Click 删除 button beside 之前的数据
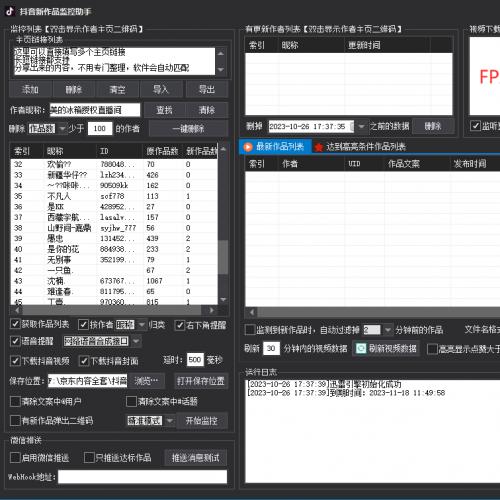Screen dimensions: 500x500 [x=433, y=126]
